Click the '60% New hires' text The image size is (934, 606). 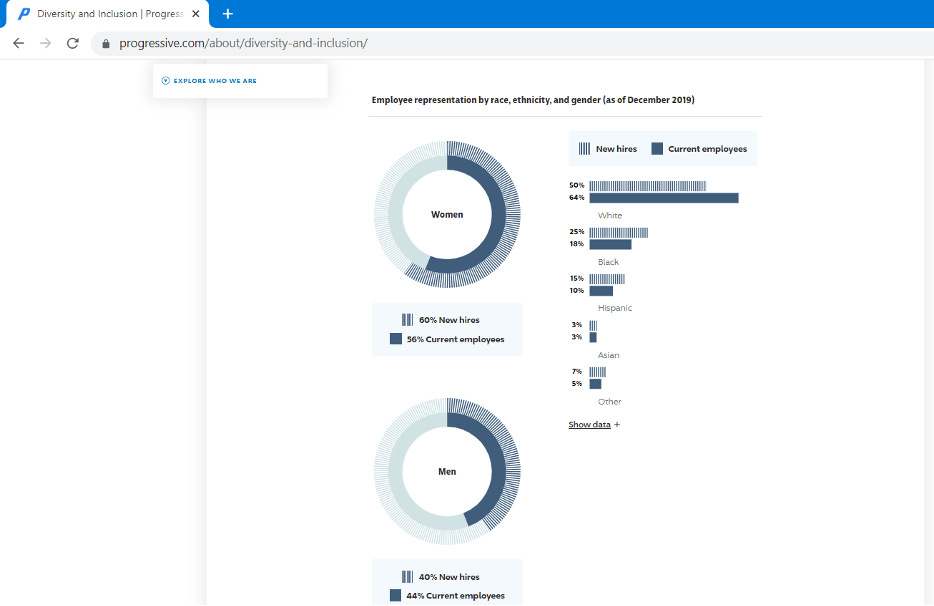[449, 320]
